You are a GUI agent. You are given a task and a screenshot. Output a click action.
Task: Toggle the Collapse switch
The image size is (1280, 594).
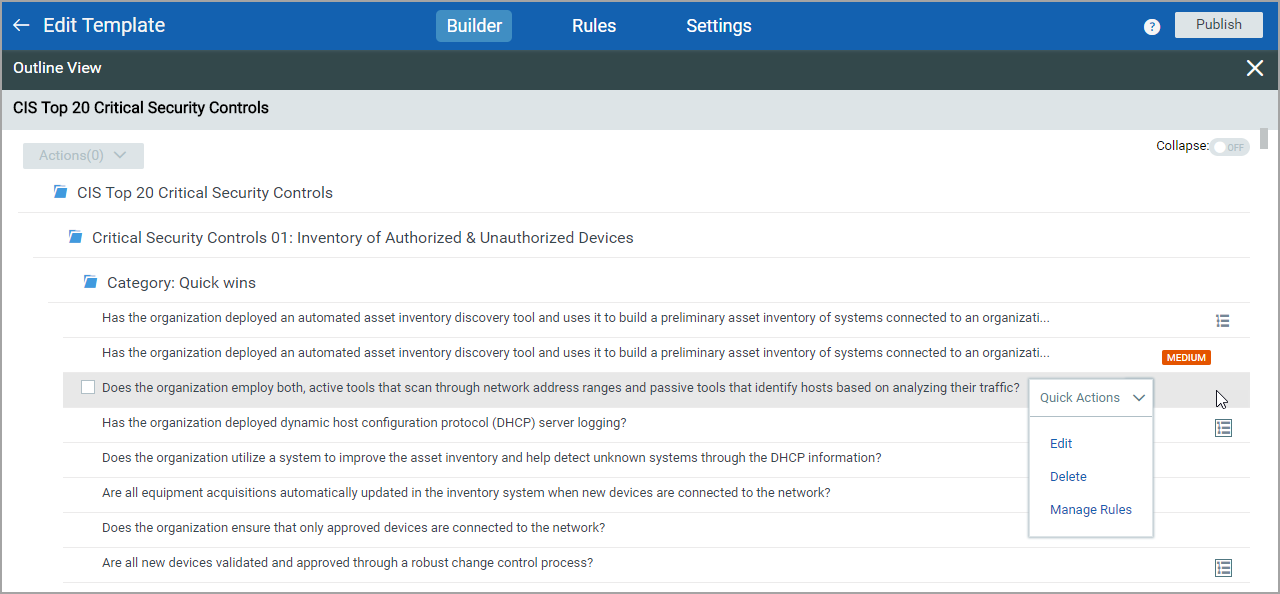tap(1230, 147)
